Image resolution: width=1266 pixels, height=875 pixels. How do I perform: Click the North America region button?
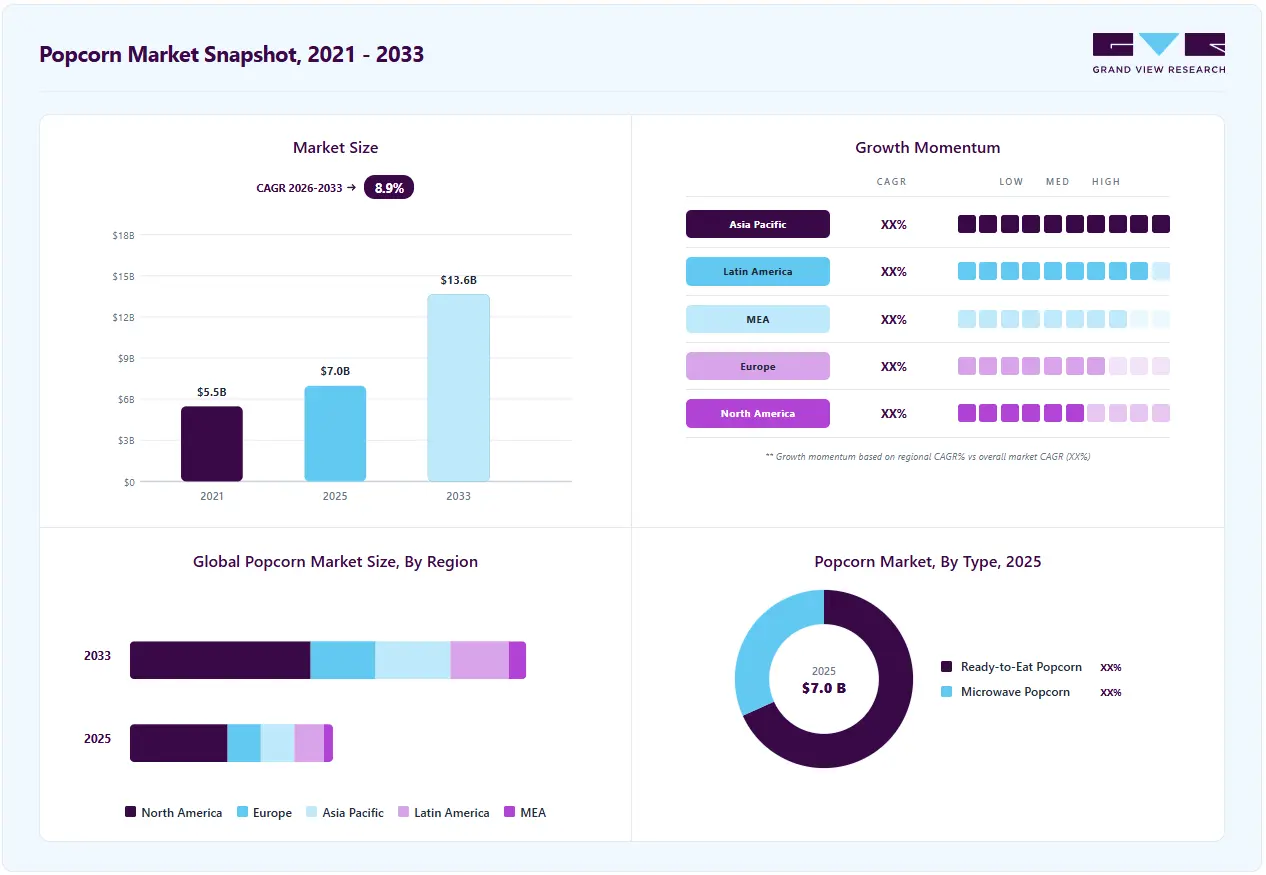click(x=757, y=413)
